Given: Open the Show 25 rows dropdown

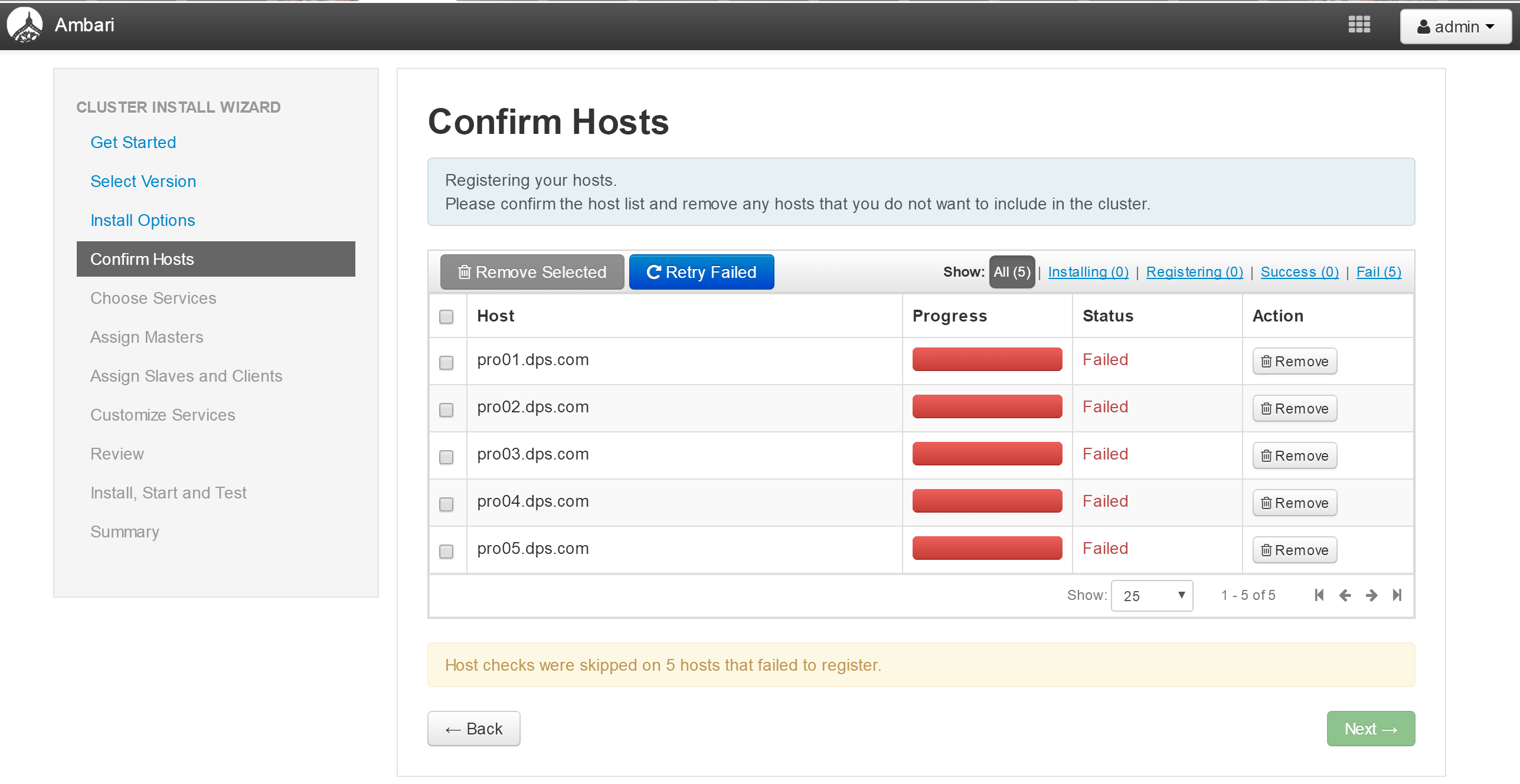Looking at the screenshot, I should pyautogui.click(x=1152, y=596).
